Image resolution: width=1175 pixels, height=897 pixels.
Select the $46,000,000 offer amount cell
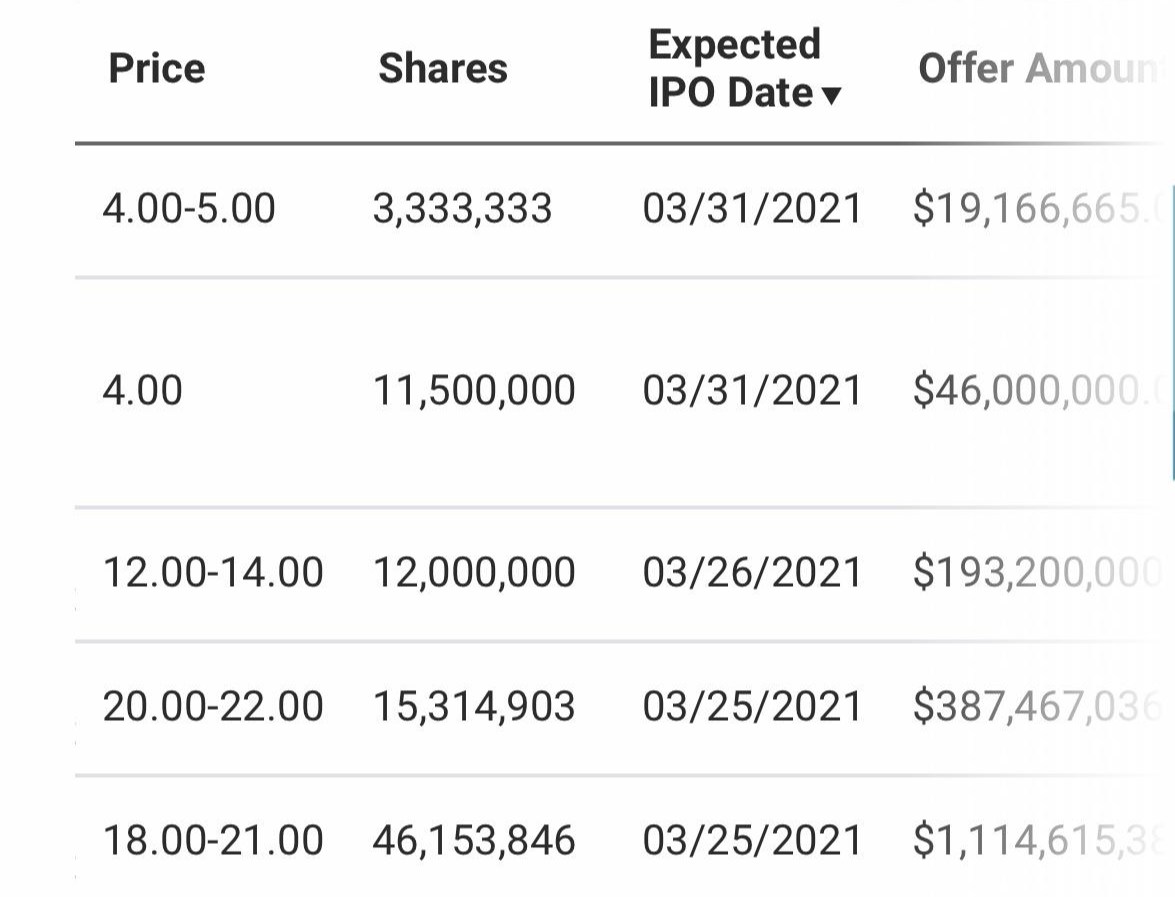point(1037,390)
